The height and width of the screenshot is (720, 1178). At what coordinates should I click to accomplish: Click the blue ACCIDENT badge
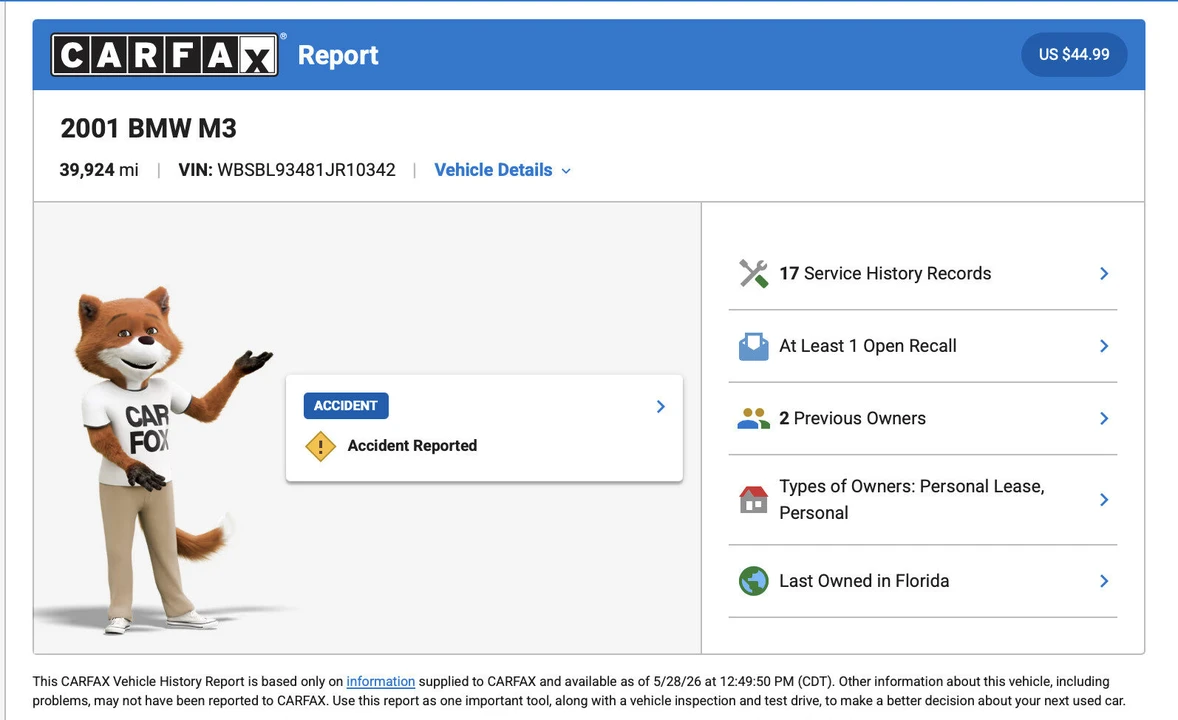pyautogui.click(x=346, y=406)
